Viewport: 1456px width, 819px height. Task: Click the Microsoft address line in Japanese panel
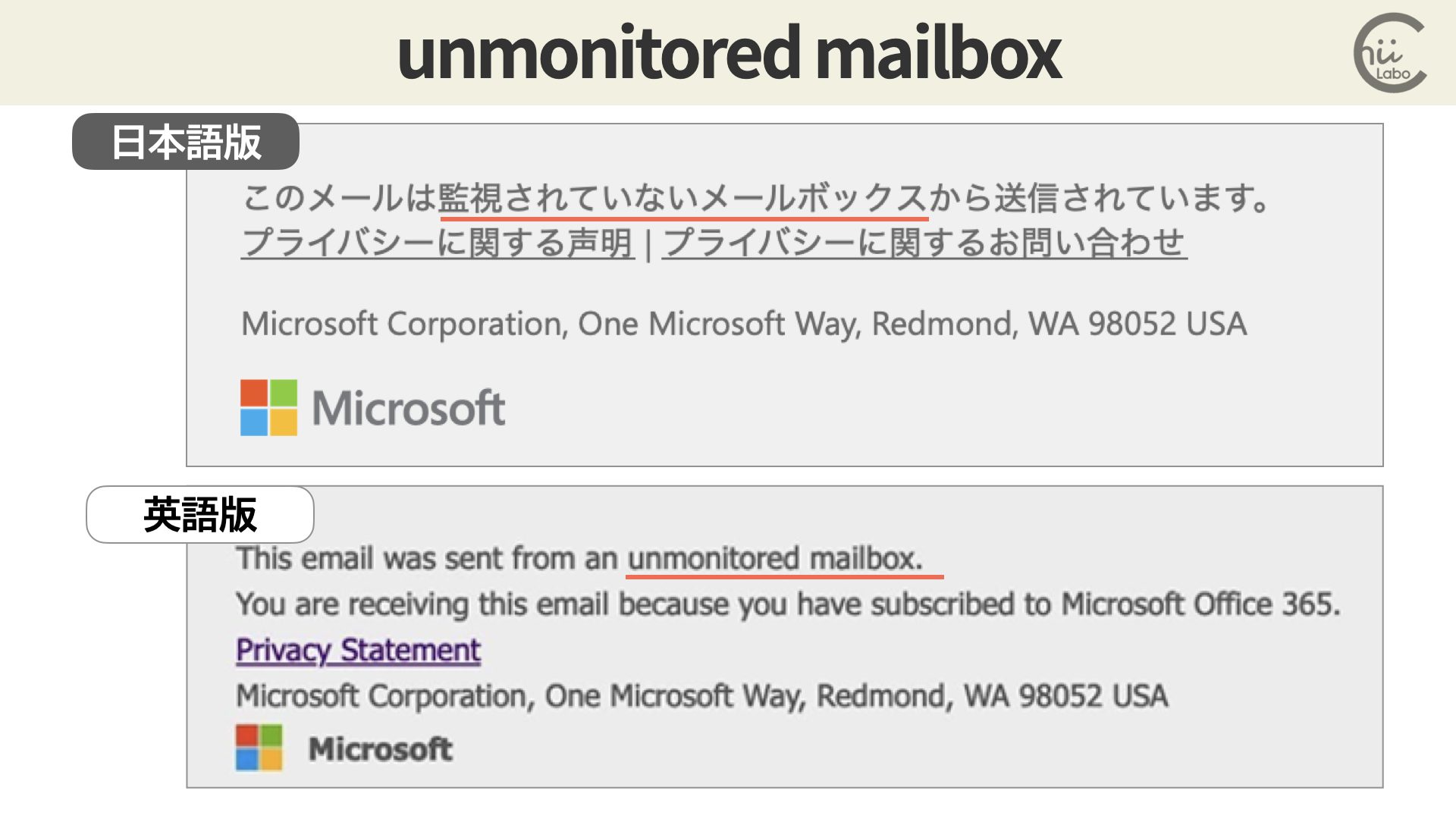pos(744,324)
